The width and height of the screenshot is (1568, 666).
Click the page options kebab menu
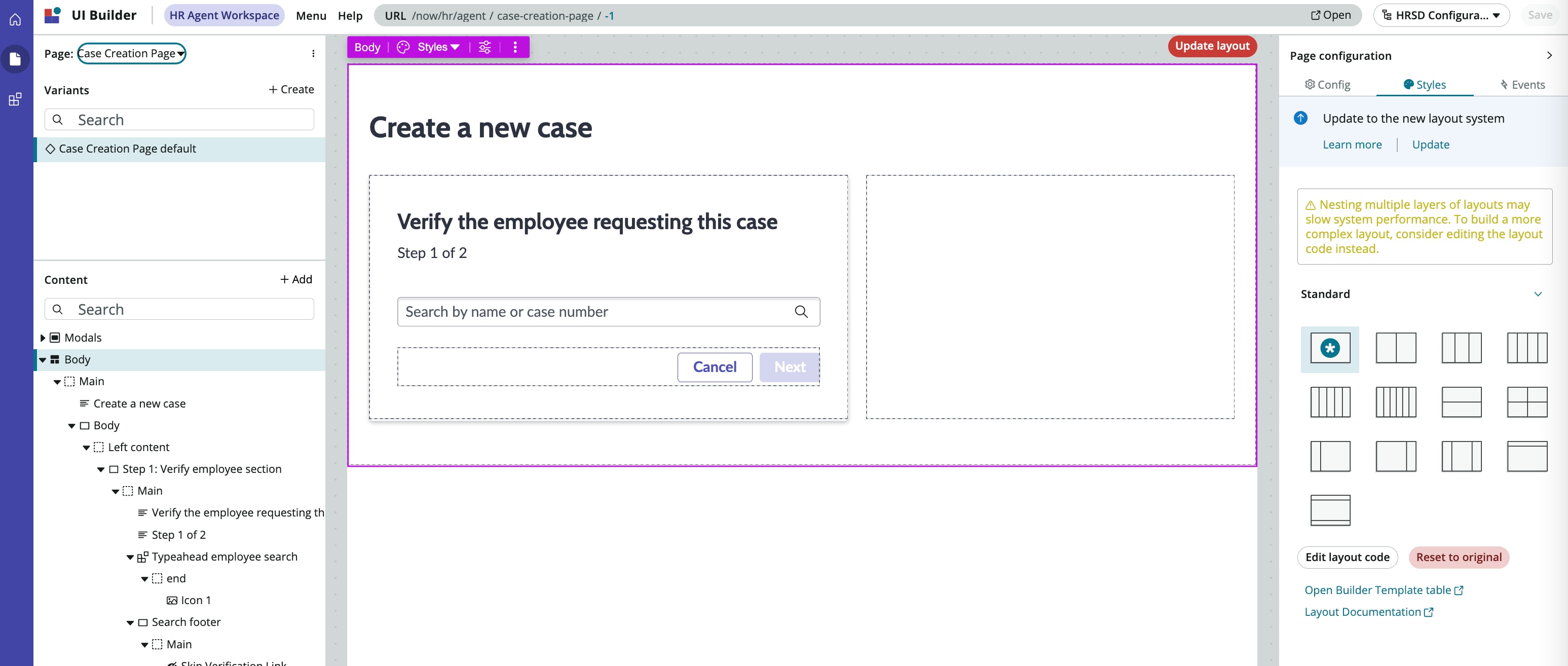[x=313, y=54]
